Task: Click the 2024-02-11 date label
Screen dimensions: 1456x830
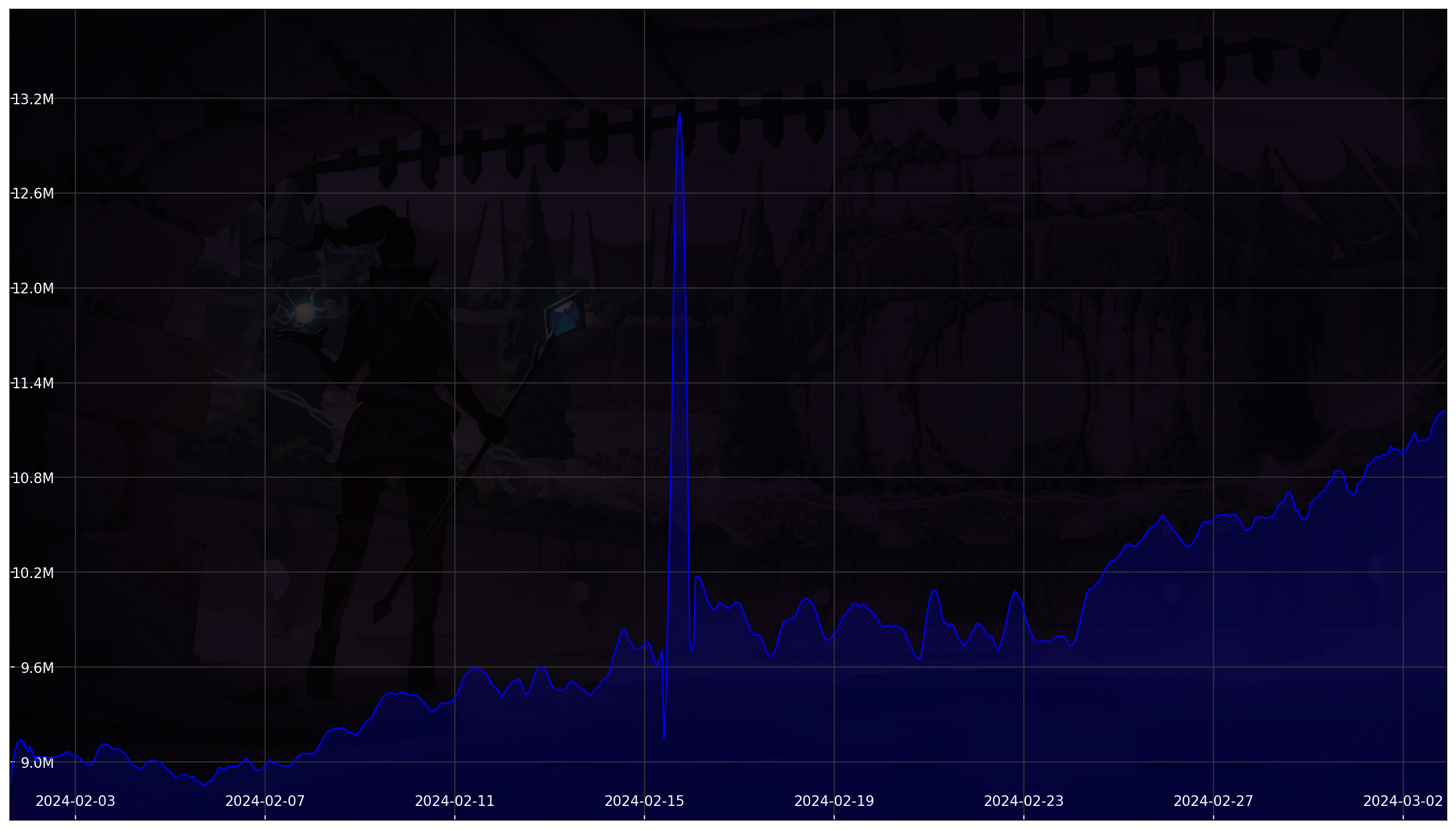Action: click(455, 801)
